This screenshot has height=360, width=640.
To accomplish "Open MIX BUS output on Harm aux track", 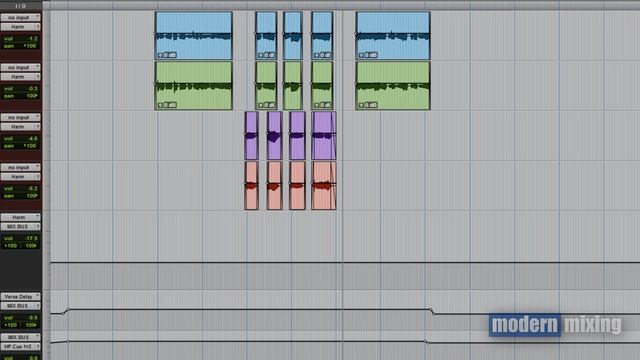I will tap(20, 227).
